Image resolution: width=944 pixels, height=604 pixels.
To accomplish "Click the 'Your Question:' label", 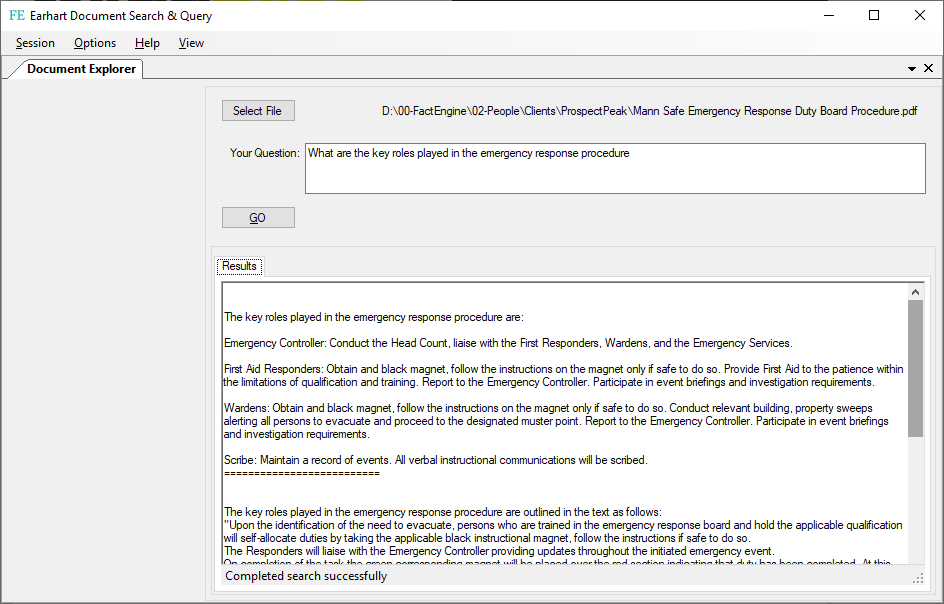I will (x=264, y=153).
